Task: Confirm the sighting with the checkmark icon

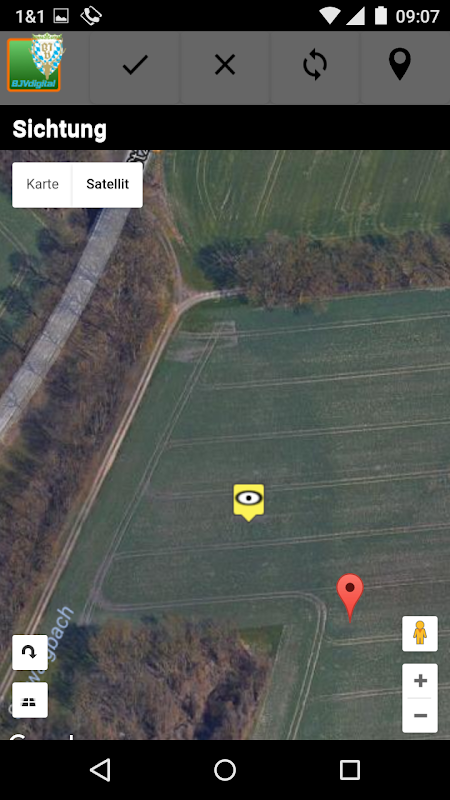Action: point(135,65)
